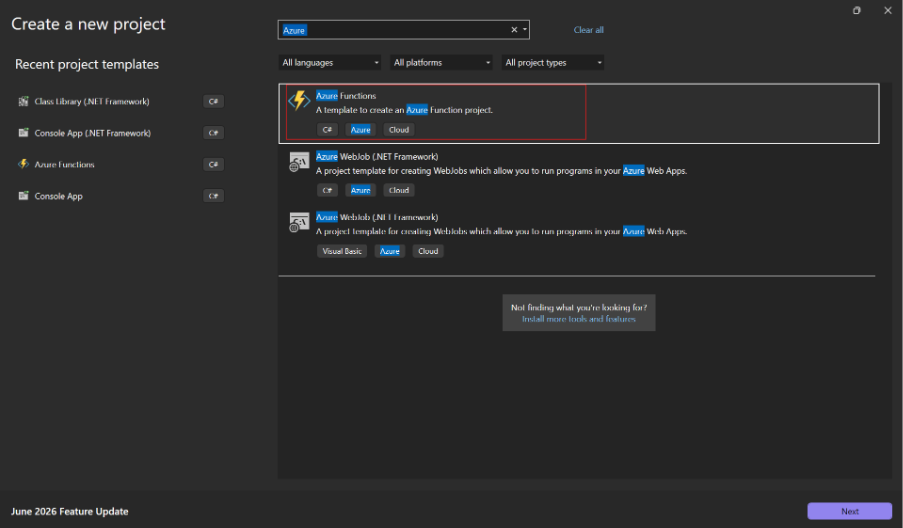Select the Azure WebJob template tagged Visual Basic
903x528 pixels.
pos(579,235)
